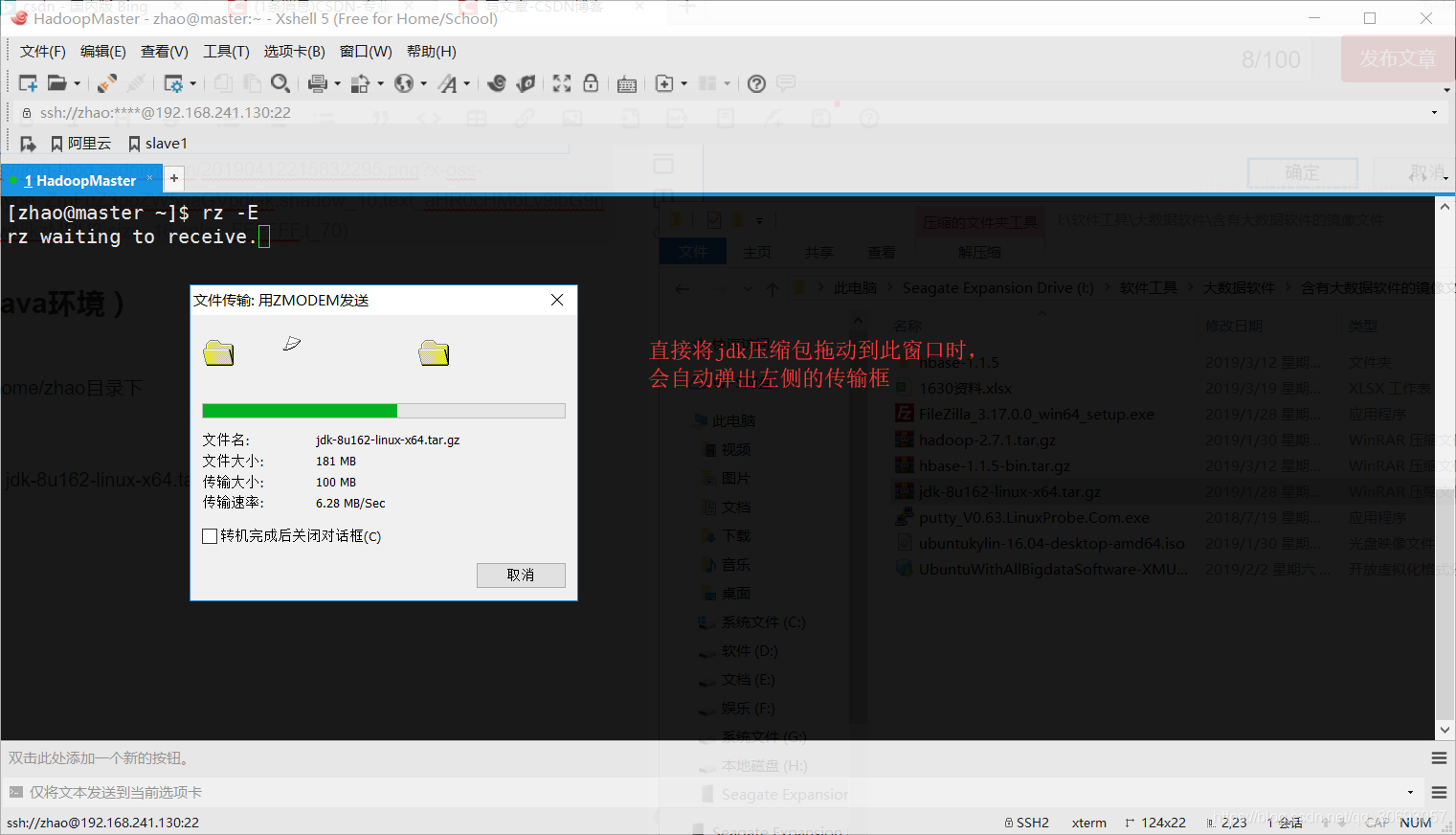Click the greyed Disconnect icon

136,83
